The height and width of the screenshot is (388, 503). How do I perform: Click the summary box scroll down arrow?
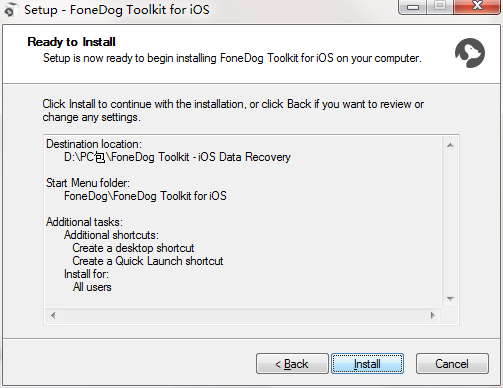[x=450, y=299]
